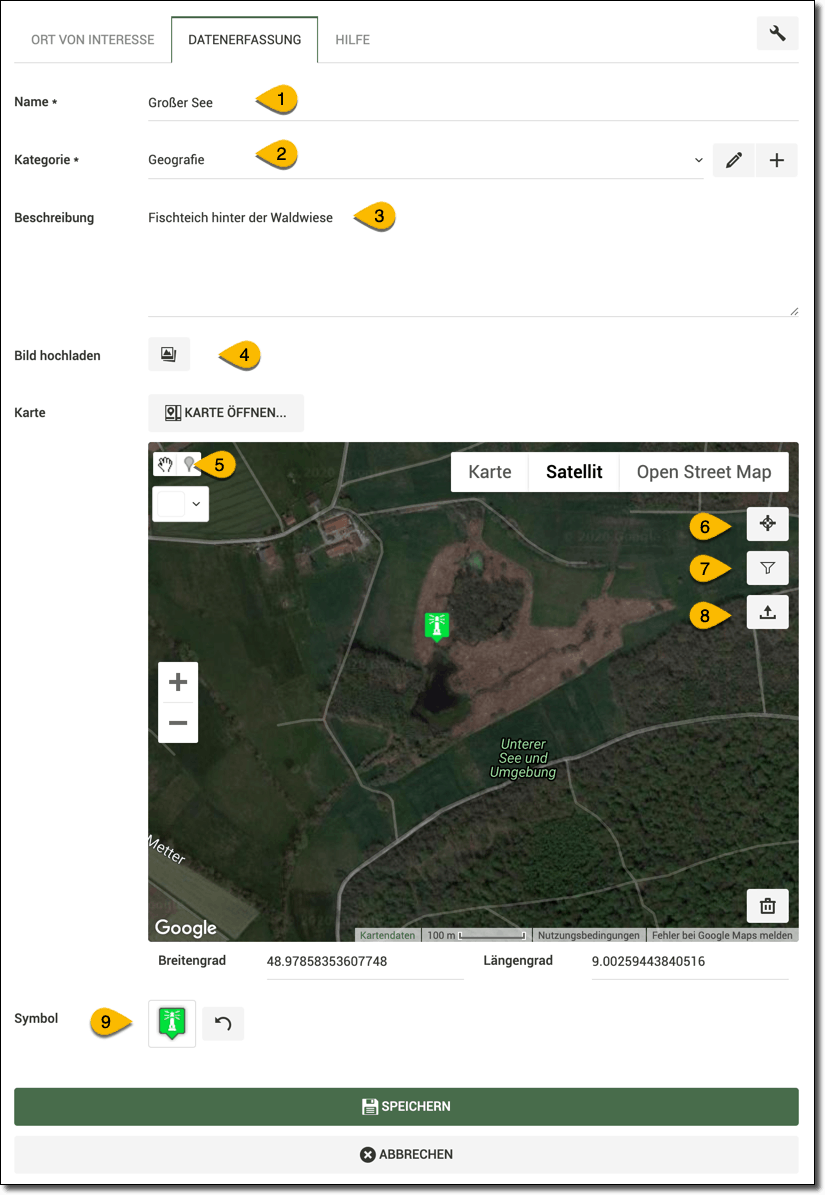Zoom in the map with plus

coord(178,682)
